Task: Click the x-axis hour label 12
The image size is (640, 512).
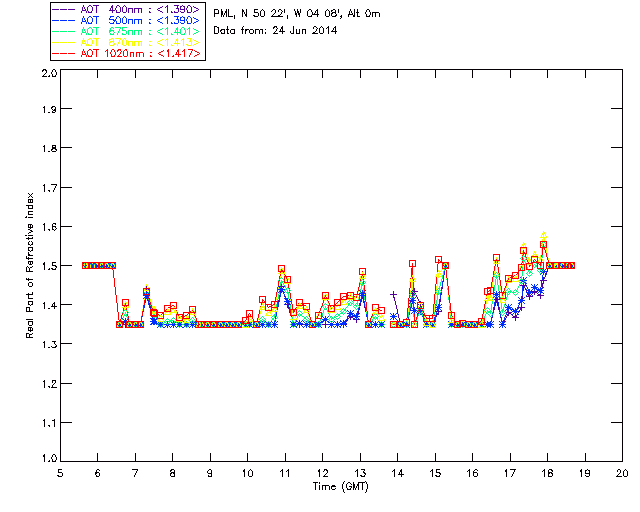Action: (x=322, y=473)
